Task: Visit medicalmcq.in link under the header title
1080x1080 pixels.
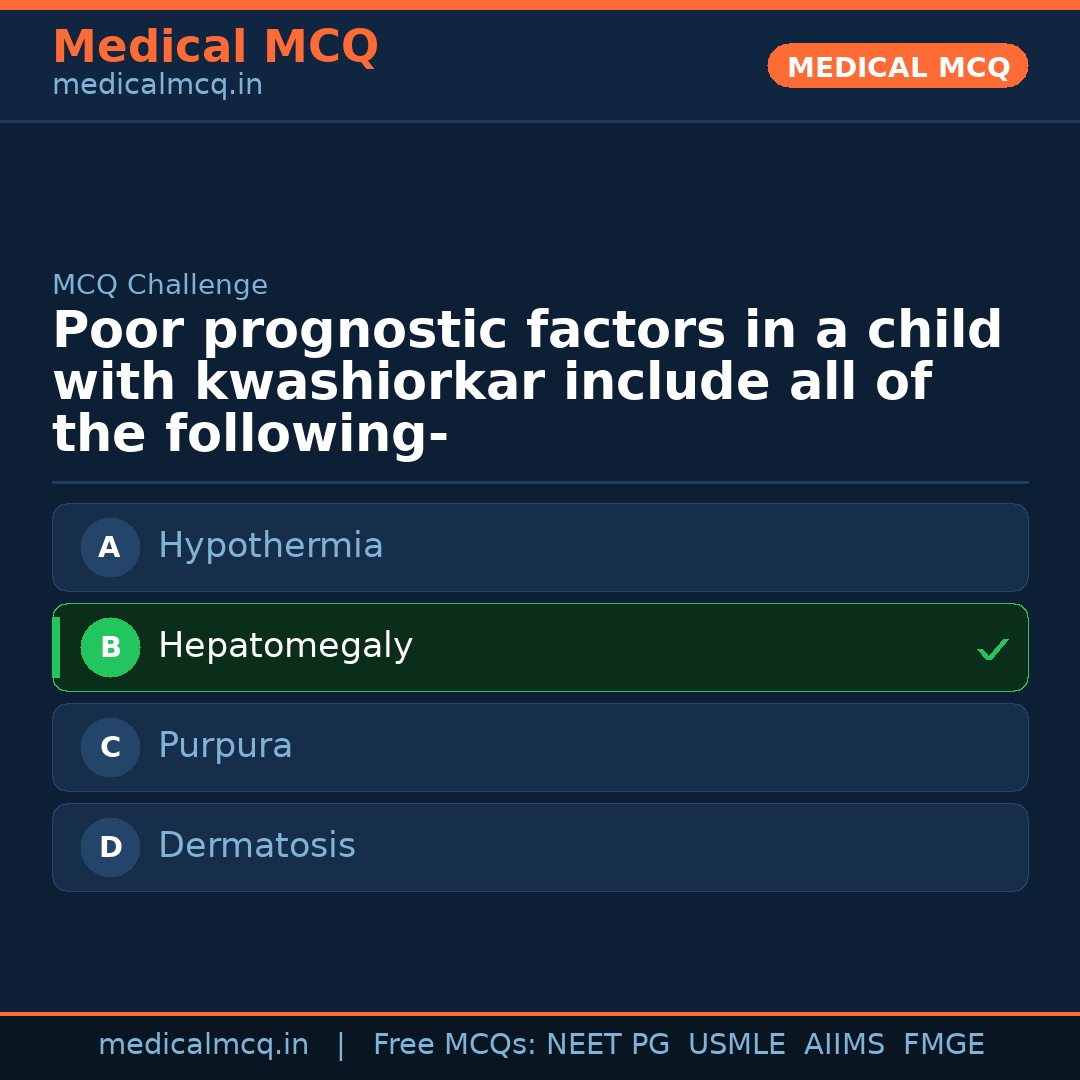Action: pyautogui.click(x=157, y=86)
